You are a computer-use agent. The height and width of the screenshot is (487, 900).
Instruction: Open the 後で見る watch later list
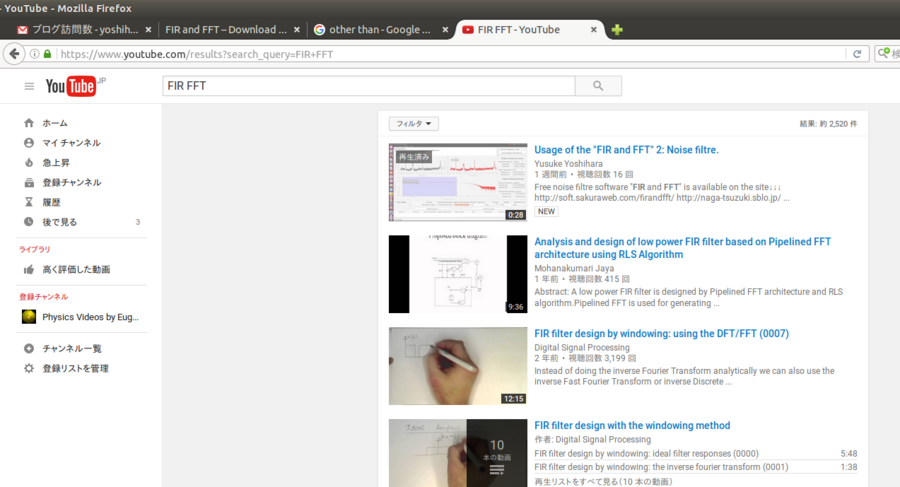(58, 222)
